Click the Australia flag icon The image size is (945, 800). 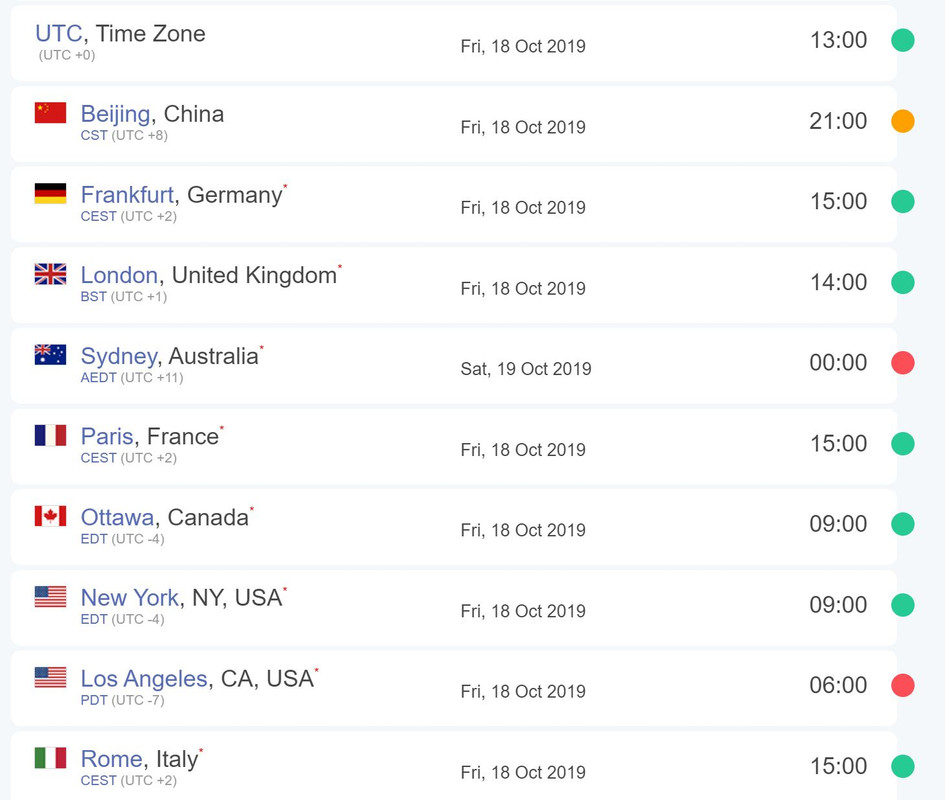[x=51, y=354]
